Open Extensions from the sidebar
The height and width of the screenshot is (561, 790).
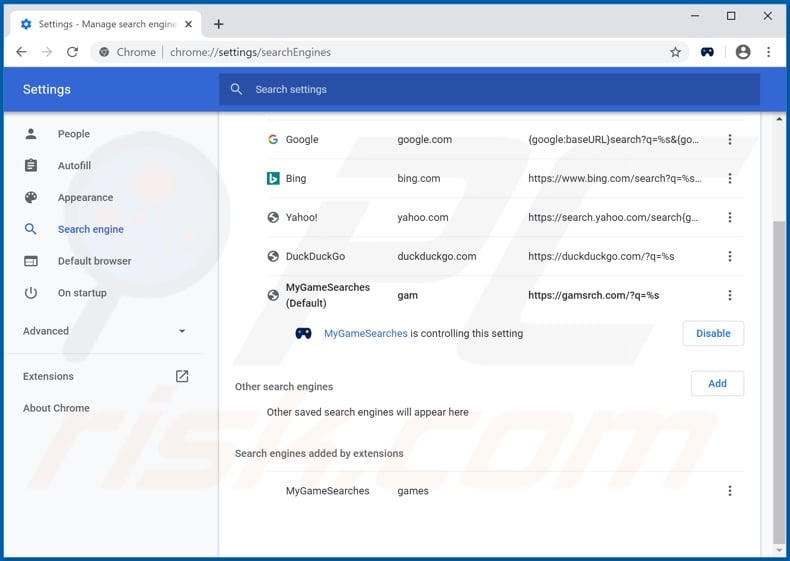pos(48,377)
